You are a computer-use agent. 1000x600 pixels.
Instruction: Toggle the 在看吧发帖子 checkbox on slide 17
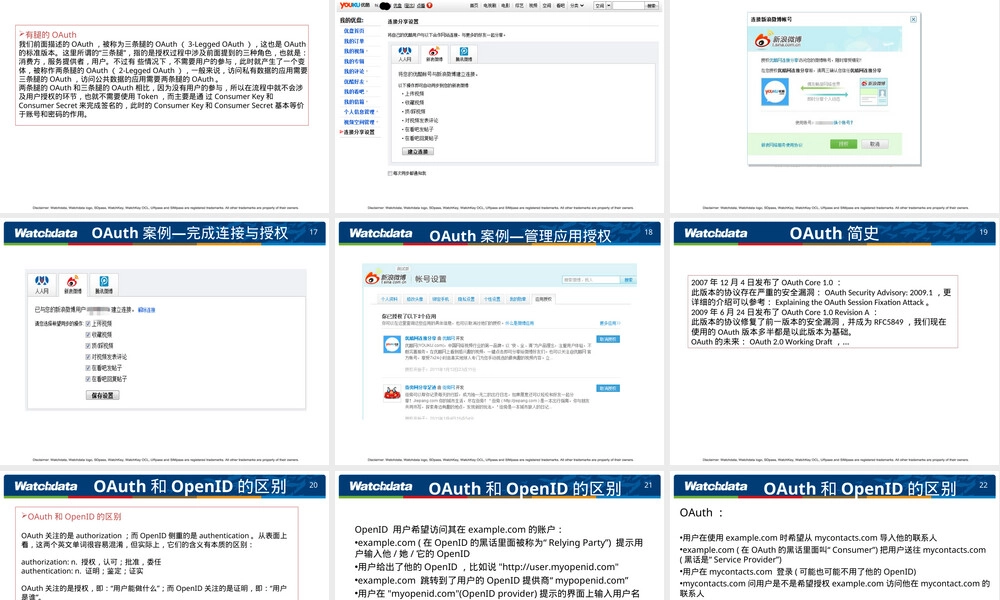(x=88, y=368)
